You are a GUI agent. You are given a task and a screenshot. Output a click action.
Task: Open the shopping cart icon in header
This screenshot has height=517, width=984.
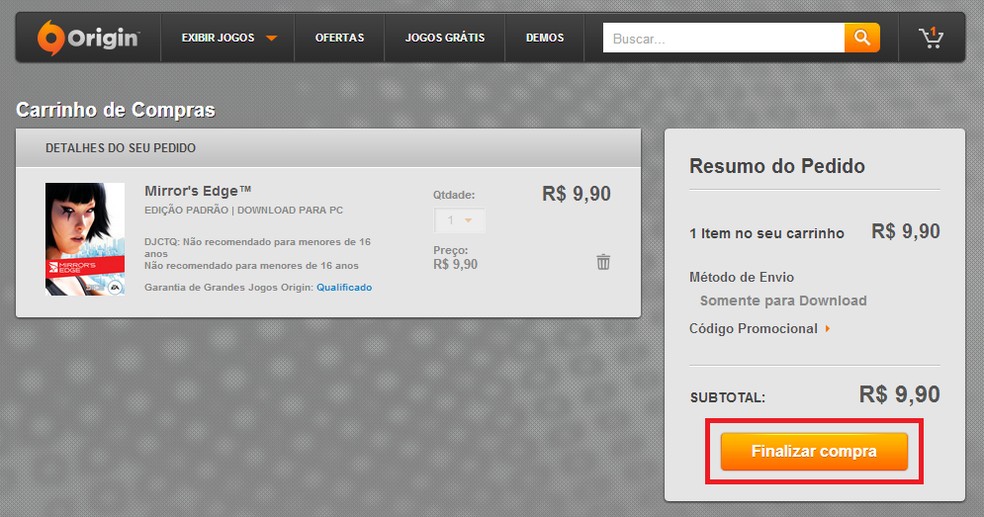[x=931, y=38]
